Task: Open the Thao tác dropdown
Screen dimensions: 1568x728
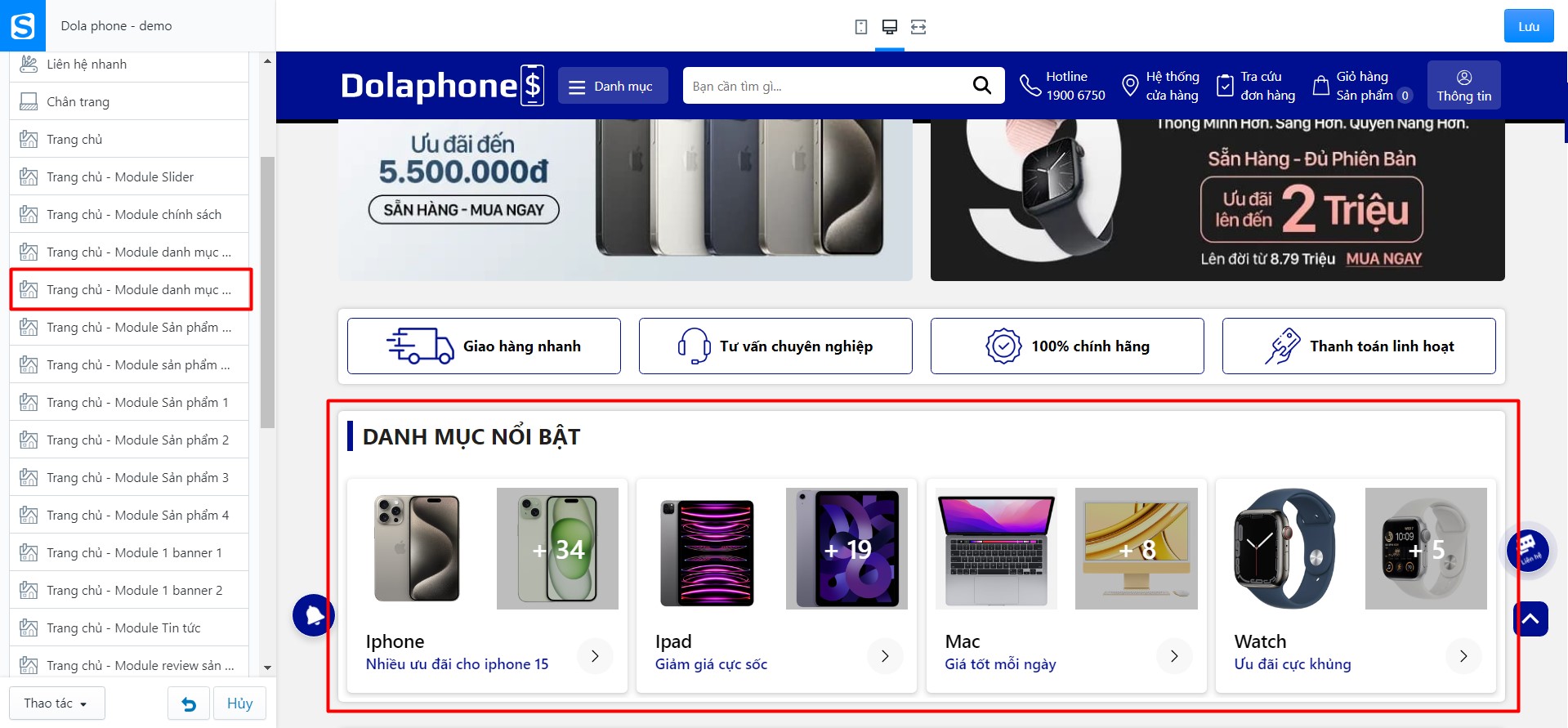Action: [x=56, y=703]
